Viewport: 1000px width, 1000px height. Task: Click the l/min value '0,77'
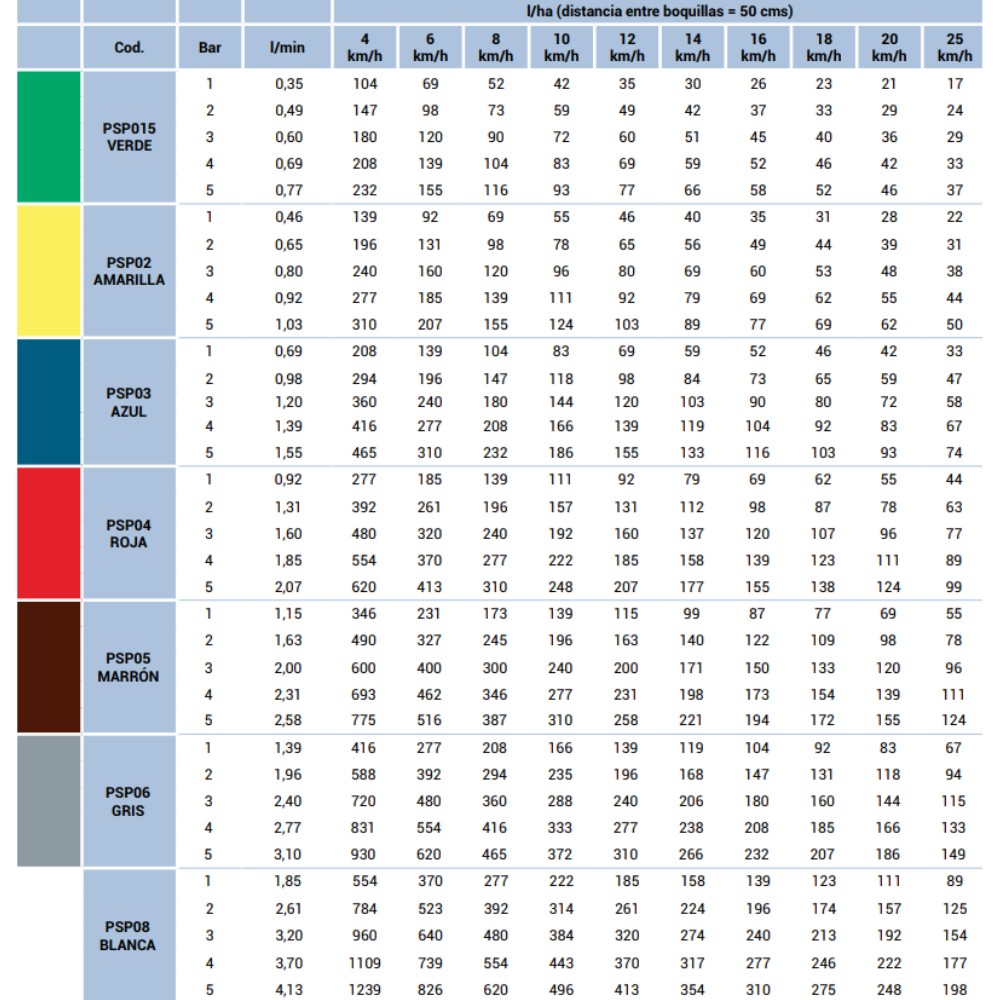click(x=289, y=190)
